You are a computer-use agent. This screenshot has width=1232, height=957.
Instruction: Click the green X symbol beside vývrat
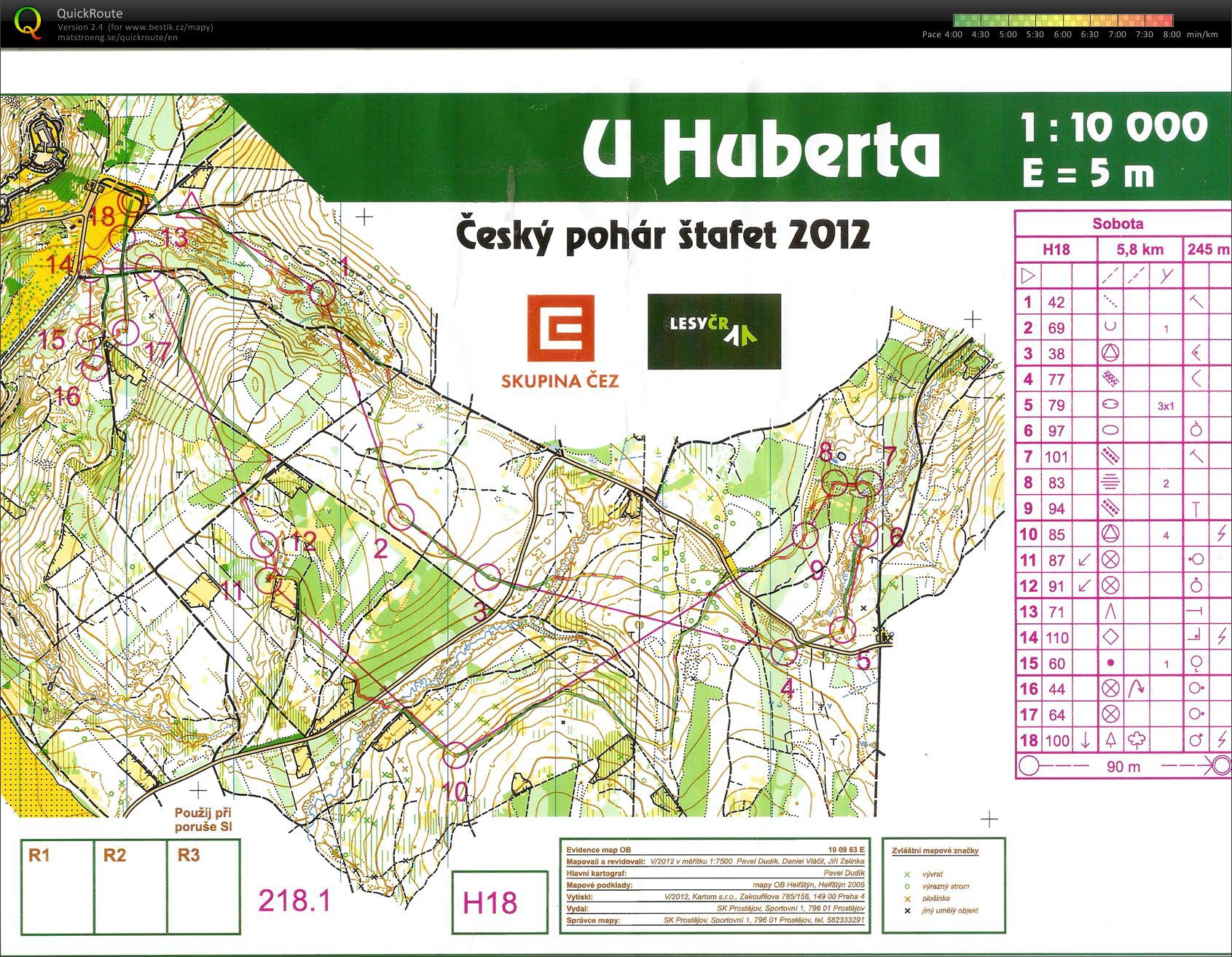click(x=907, y=875)
